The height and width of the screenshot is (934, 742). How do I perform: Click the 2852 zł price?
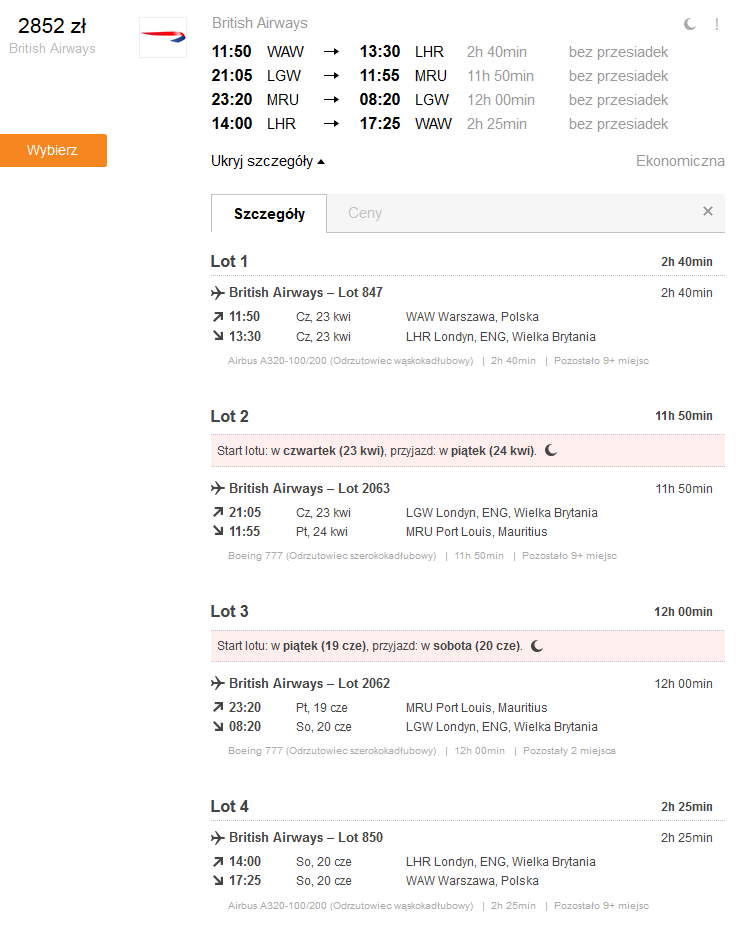tap(52, 26)
